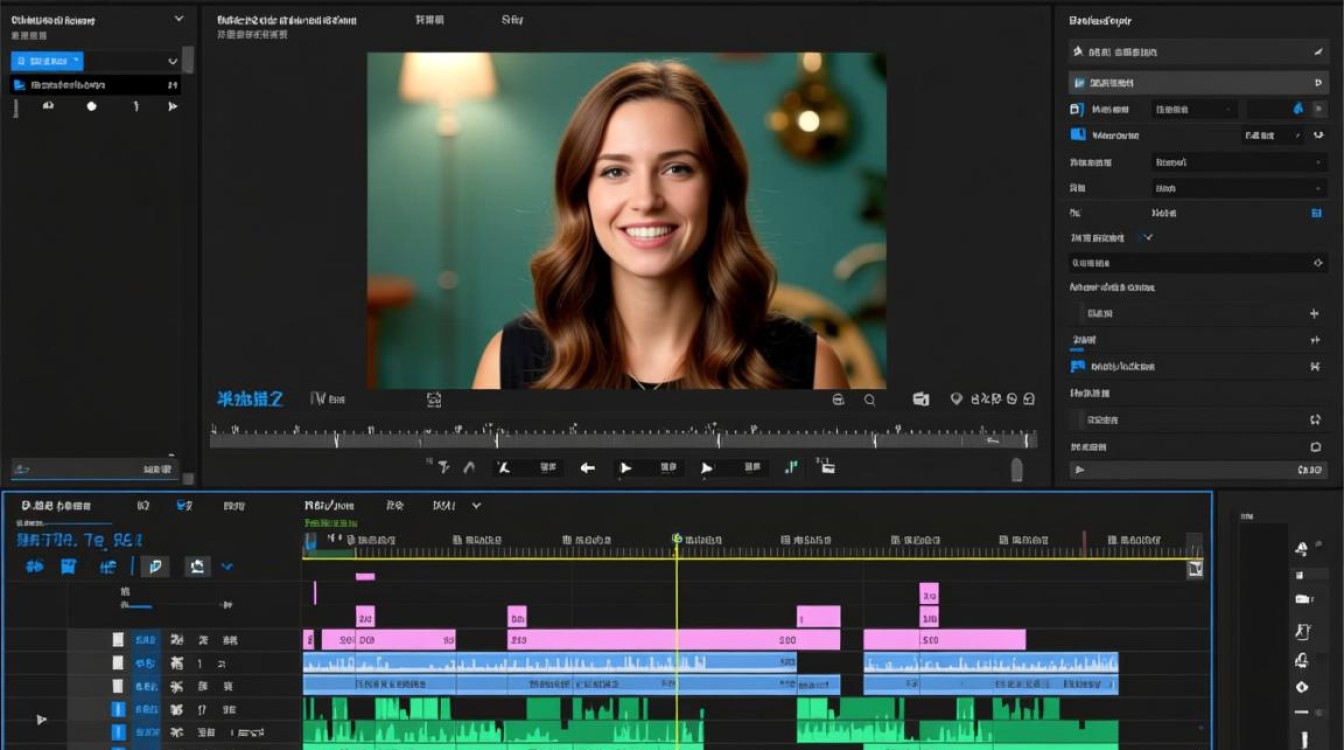Open the dropdown chevron beside the timeline header tabs
Image resolution: width=1344 pixels, height=750 pixels.
click(476, 506)
